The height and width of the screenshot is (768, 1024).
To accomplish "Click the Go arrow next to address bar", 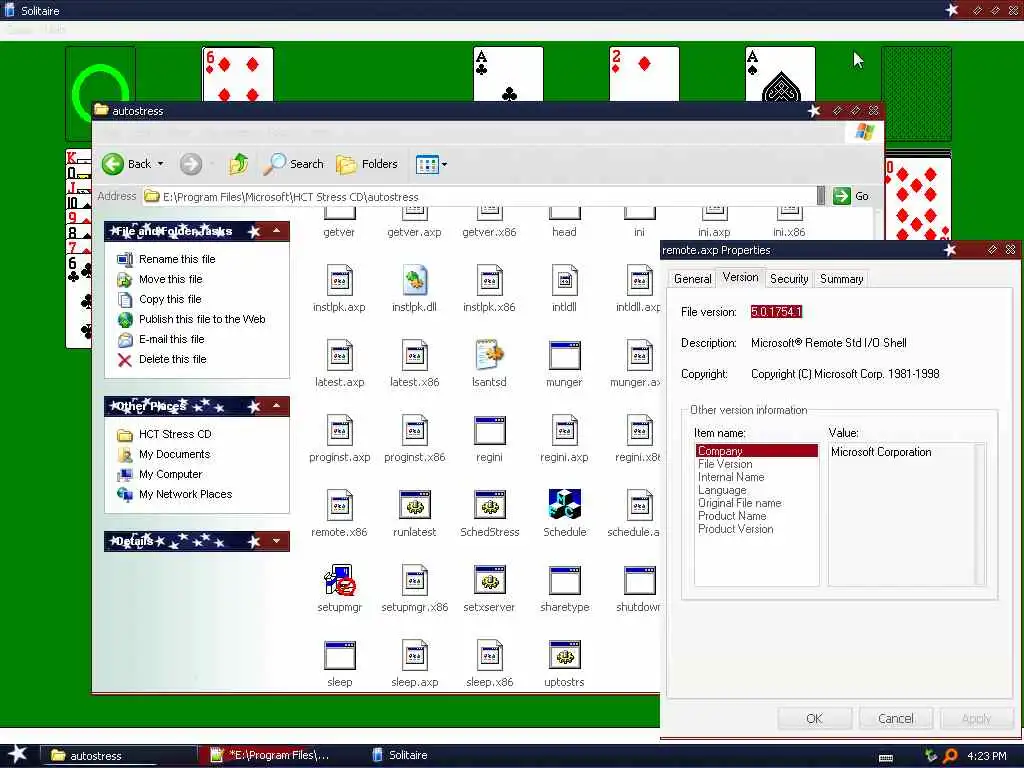I will (842, 196).
